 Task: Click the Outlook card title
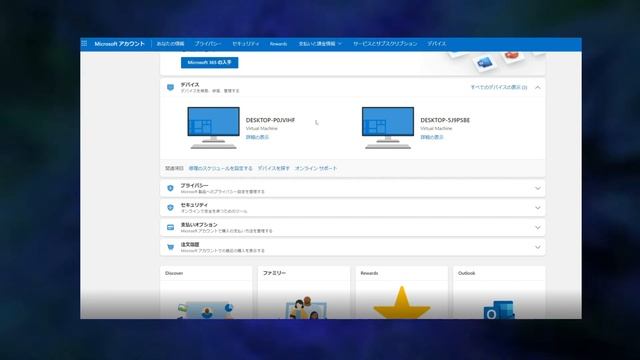[x=467, y=273]
